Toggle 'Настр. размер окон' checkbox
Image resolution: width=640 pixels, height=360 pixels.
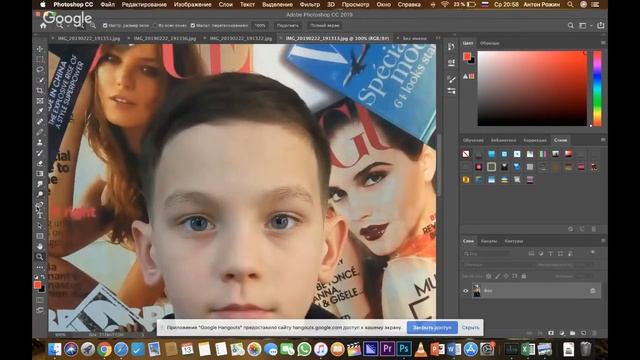click(x=105, y=25)
